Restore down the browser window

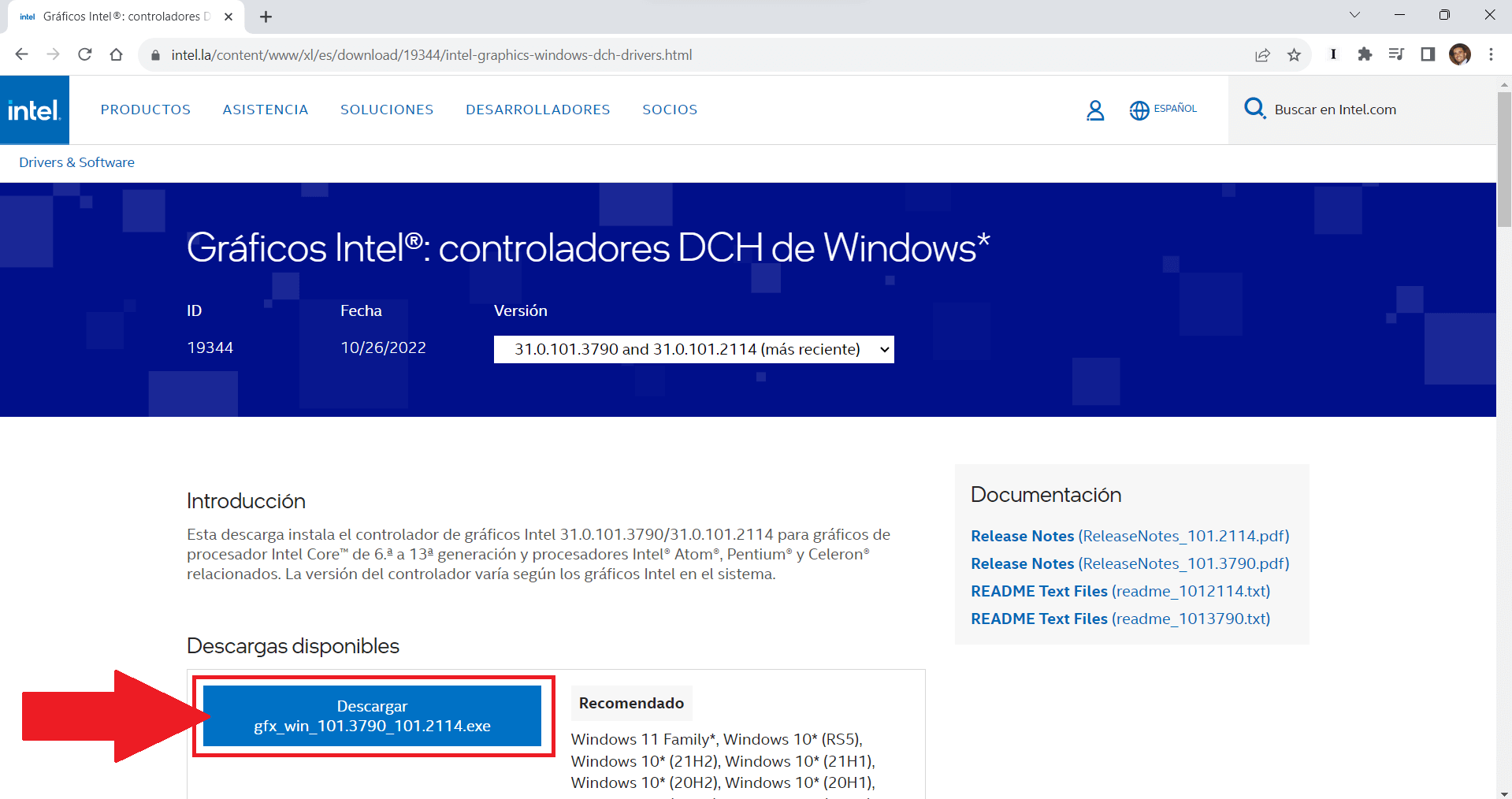pos(1444,15)
